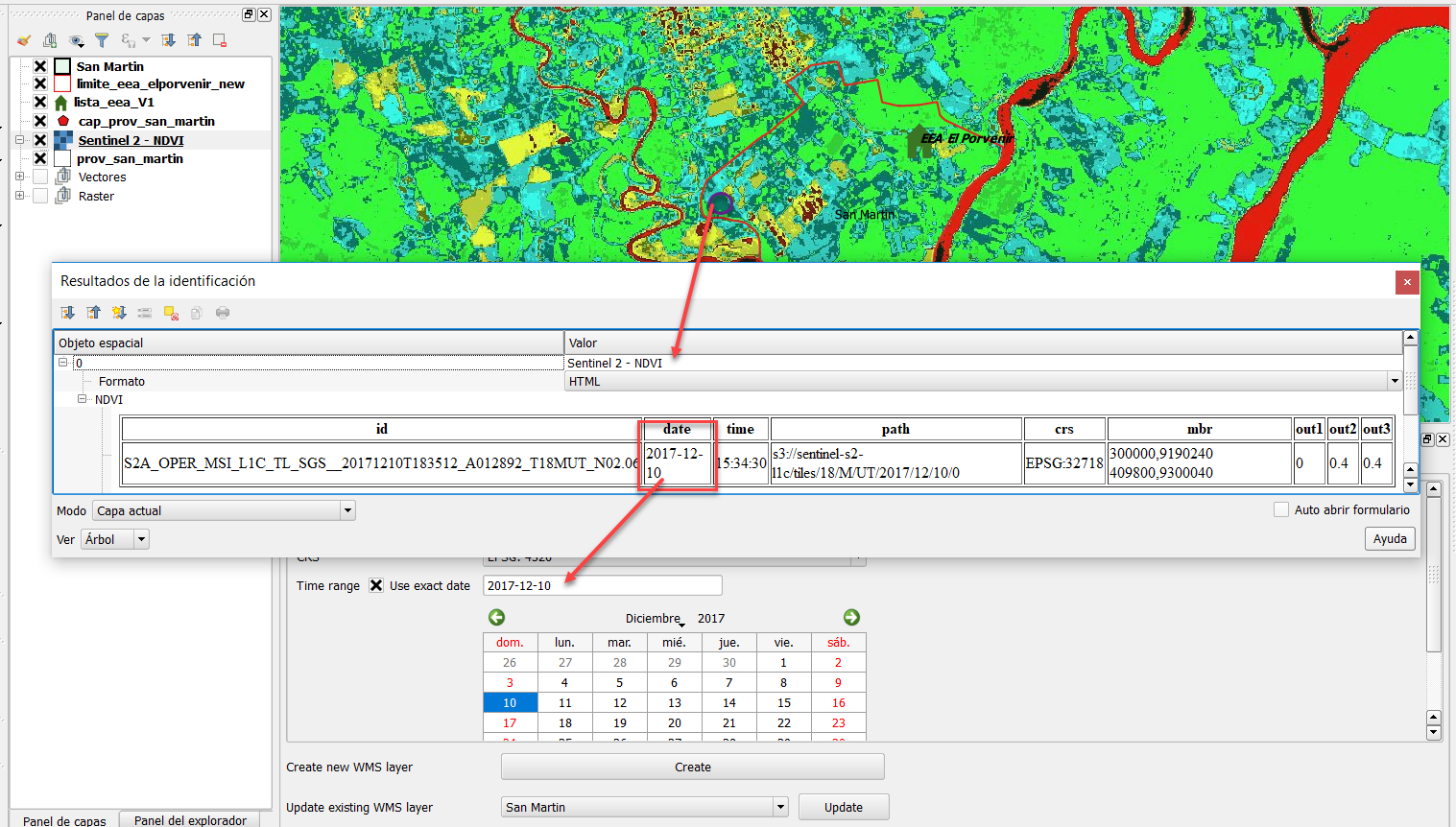Toggle visibility of cap_prov_san_martin layer
The width and height of the screenshot is (1456, 827).
tap(40, 120)
